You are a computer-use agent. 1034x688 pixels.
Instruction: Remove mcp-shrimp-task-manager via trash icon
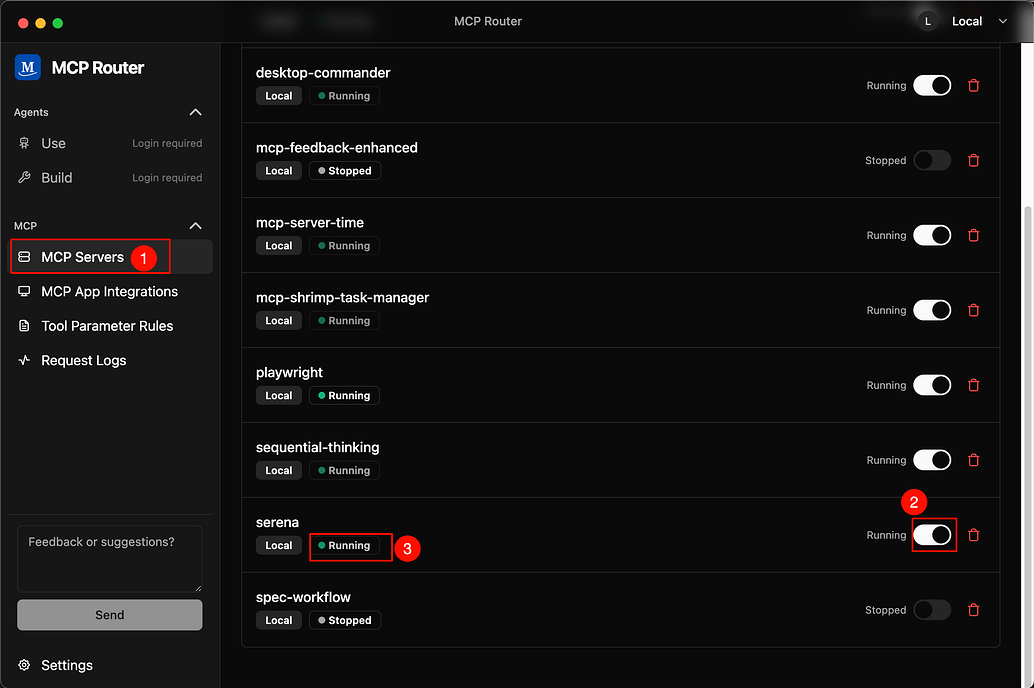tap(973, 310)
